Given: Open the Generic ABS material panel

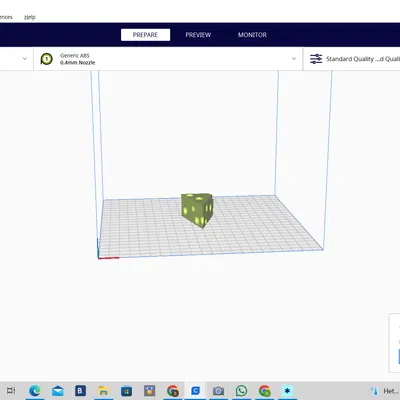Looking at the screenshot, I should [x=168, y=59].
